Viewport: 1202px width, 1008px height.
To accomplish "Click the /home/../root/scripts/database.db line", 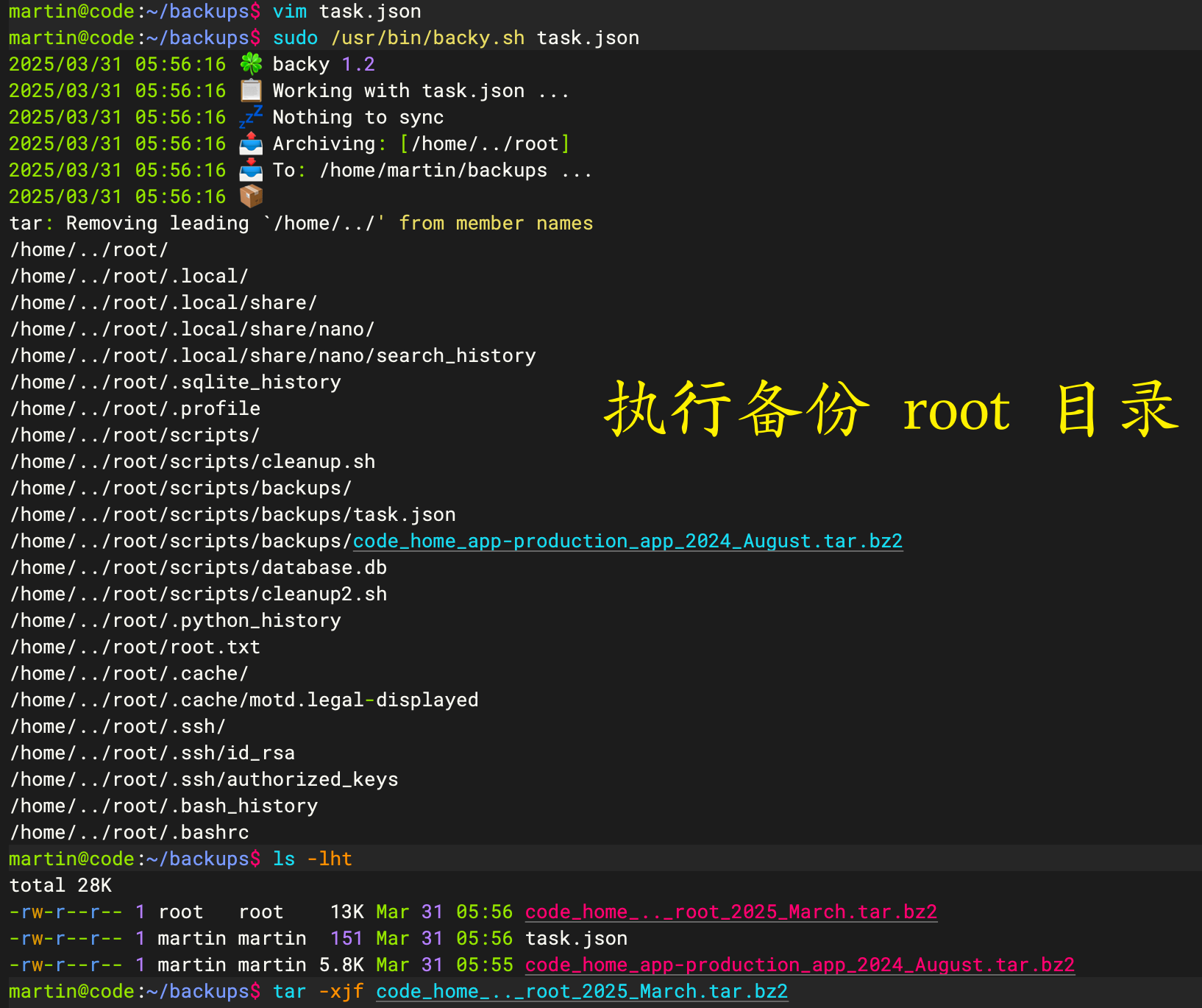I will [x=199, y=567].
